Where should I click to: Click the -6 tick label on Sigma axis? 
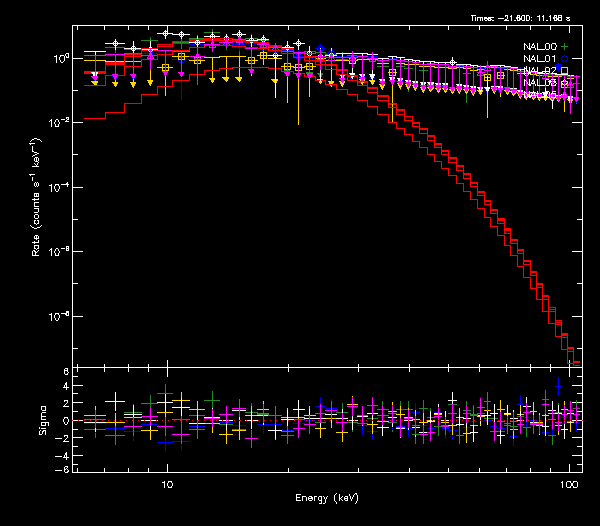pos(63,470)
